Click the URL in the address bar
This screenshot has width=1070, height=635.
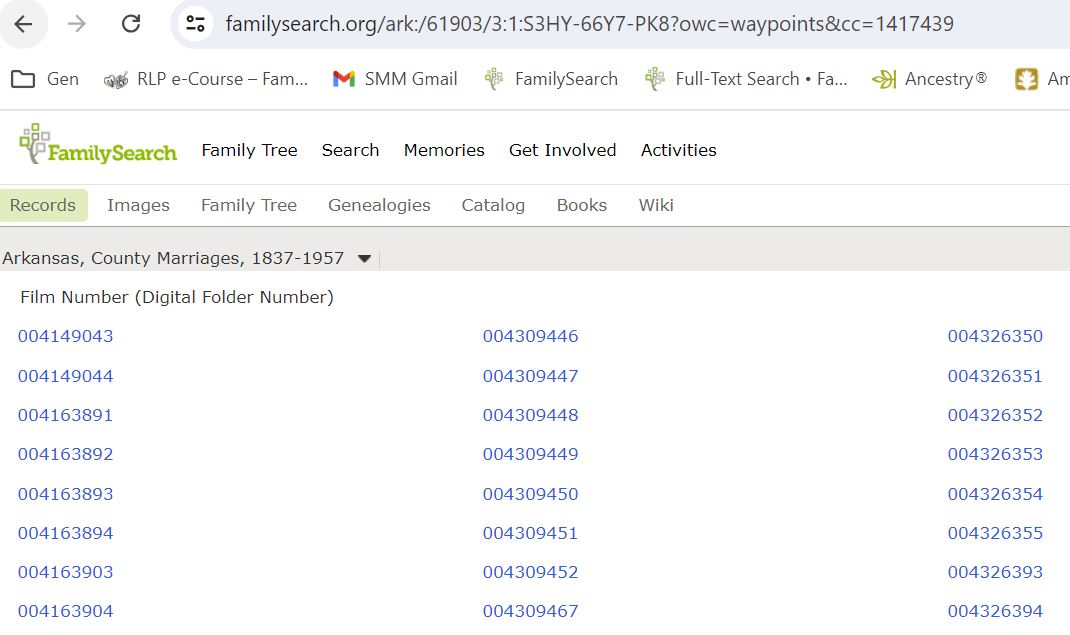(x=590, y=25)
